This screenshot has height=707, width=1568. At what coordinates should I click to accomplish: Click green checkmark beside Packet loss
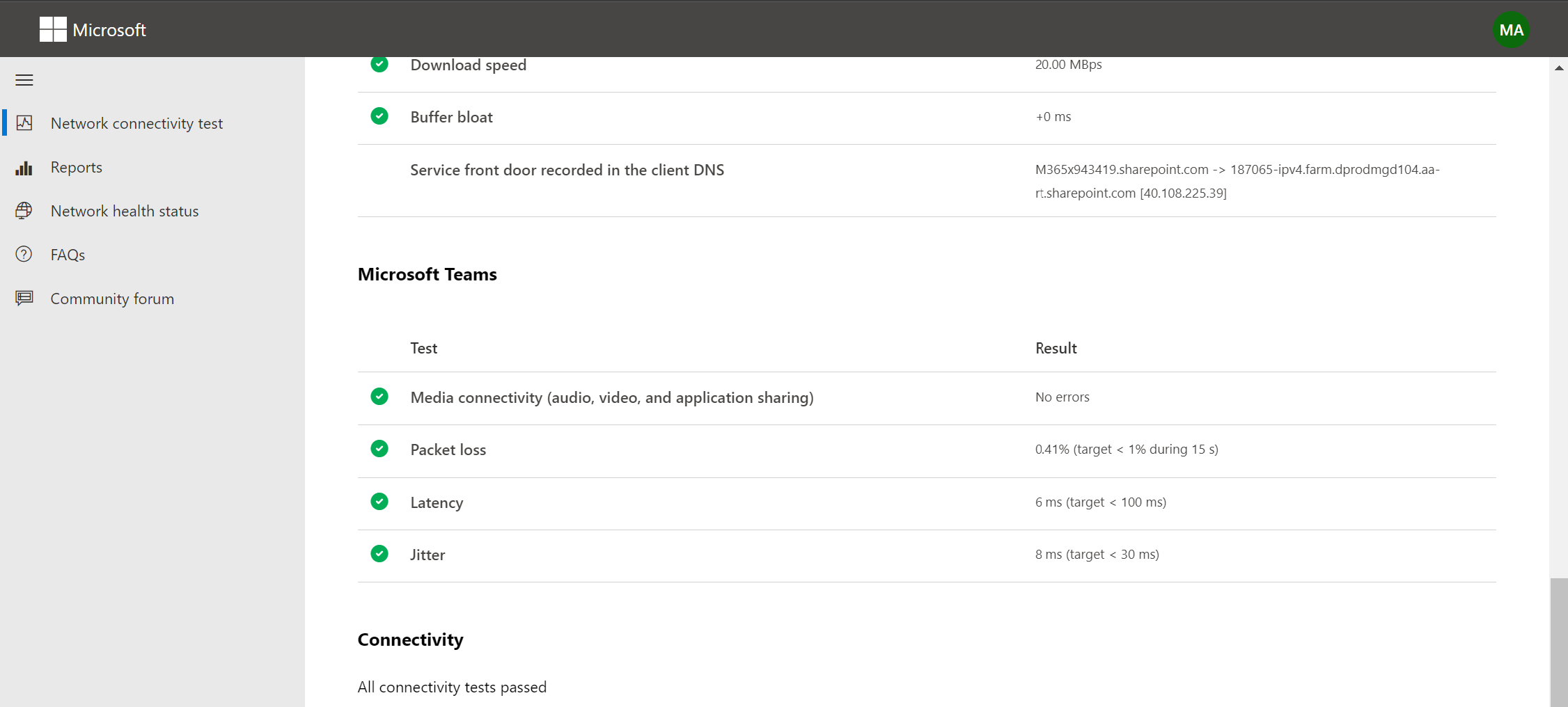point(379,449)
